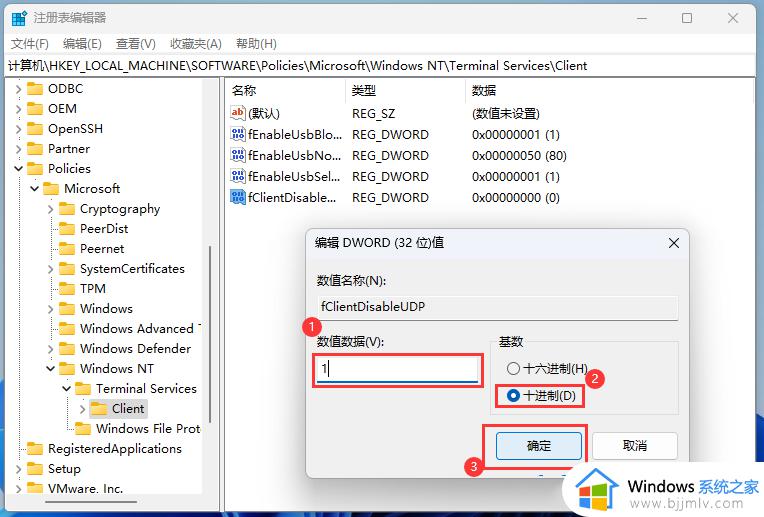Collapse the Microsoft tree node

(x=35, y=189)
